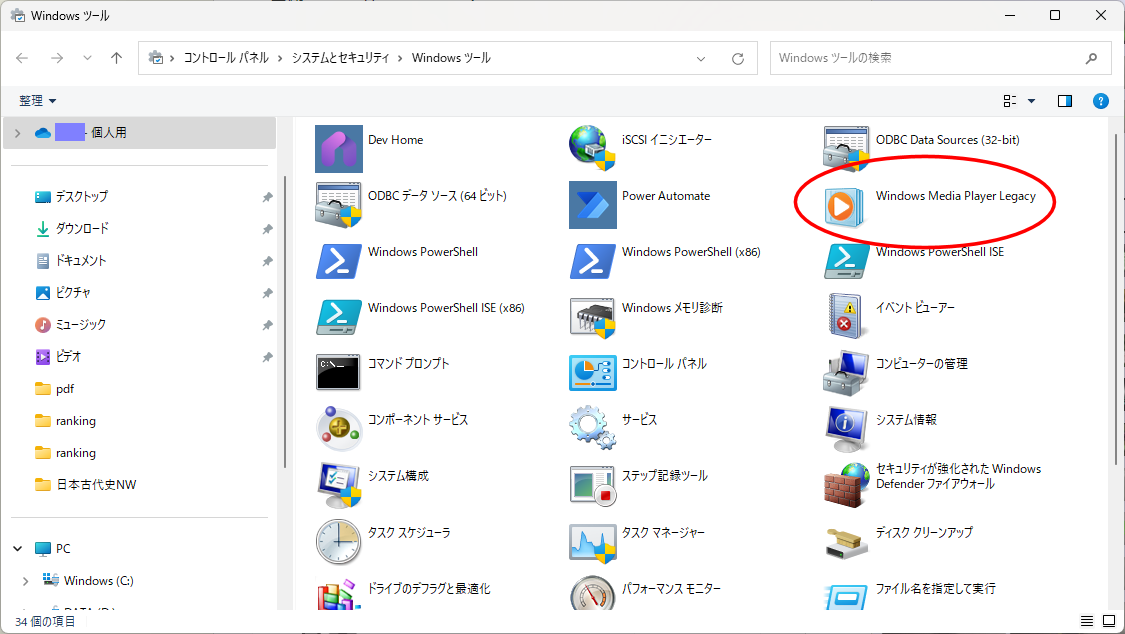The image size is (1125, 634).
Task: Click the Windows ツール breadcrumb
Action: (451, 58)
